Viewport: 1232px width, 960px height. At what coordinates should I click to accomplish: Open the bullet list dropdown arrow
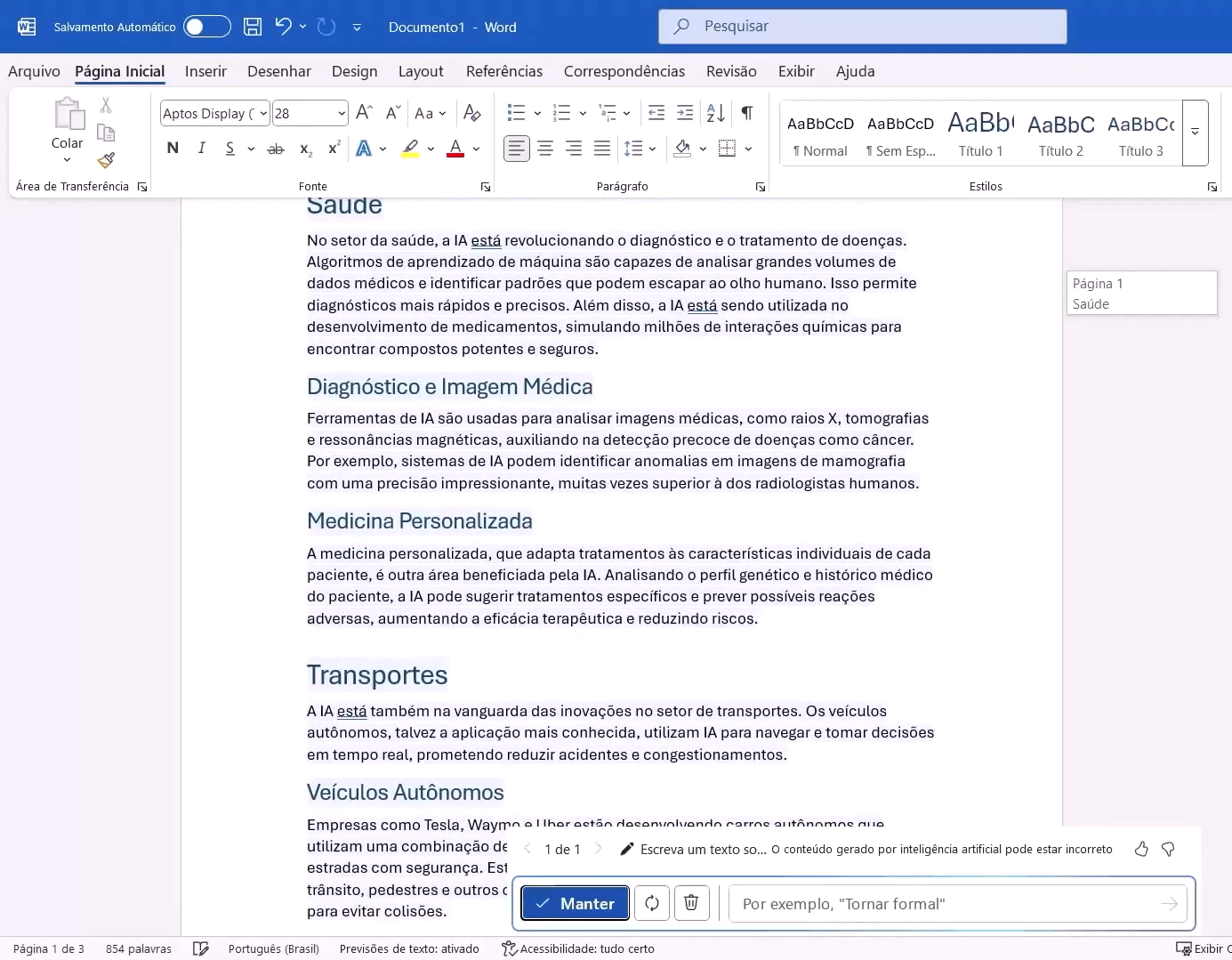pyautogui.click(x=537, y=113)
